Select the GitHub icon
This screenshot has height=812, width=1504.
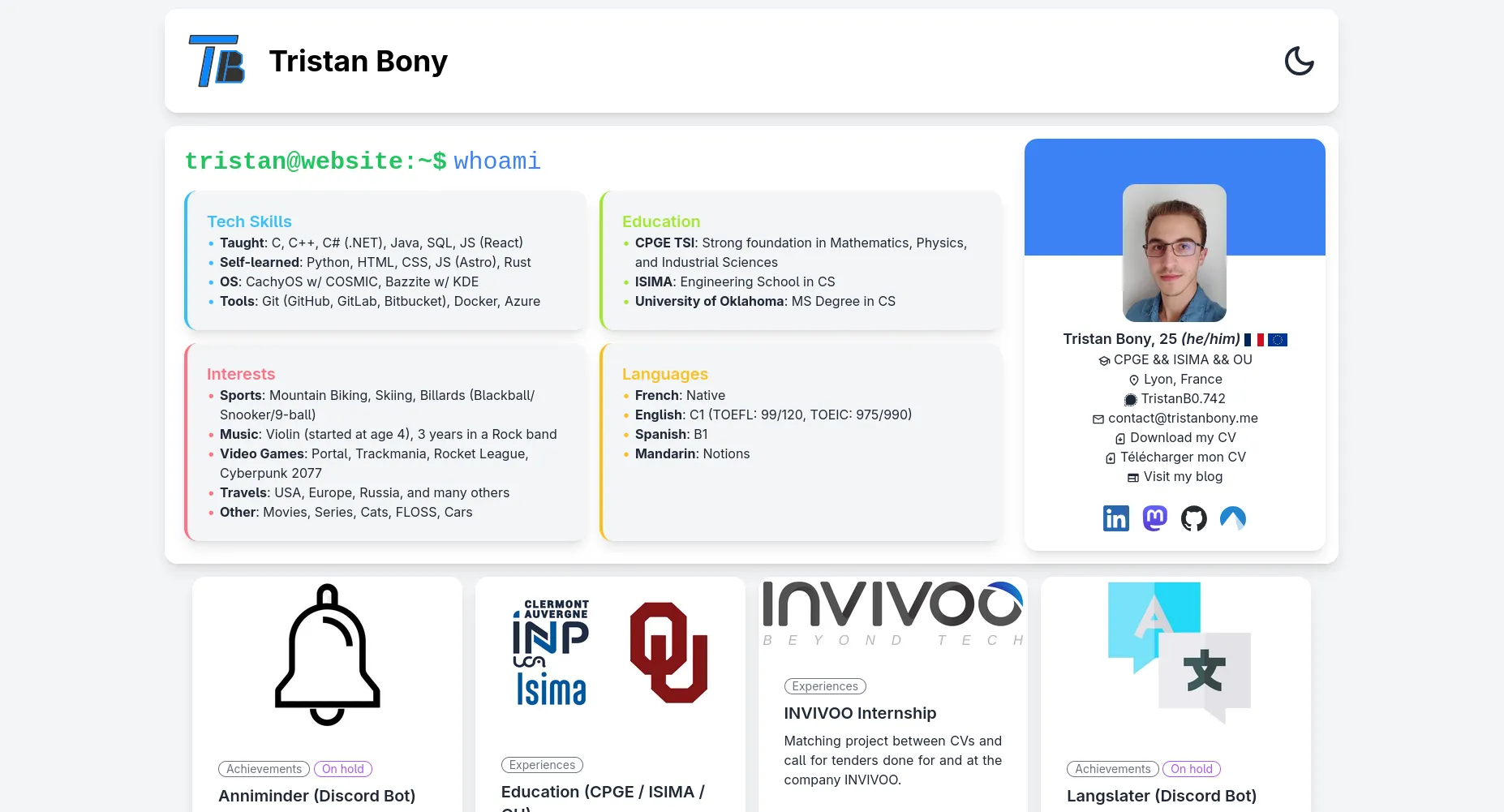[1194, 518]
